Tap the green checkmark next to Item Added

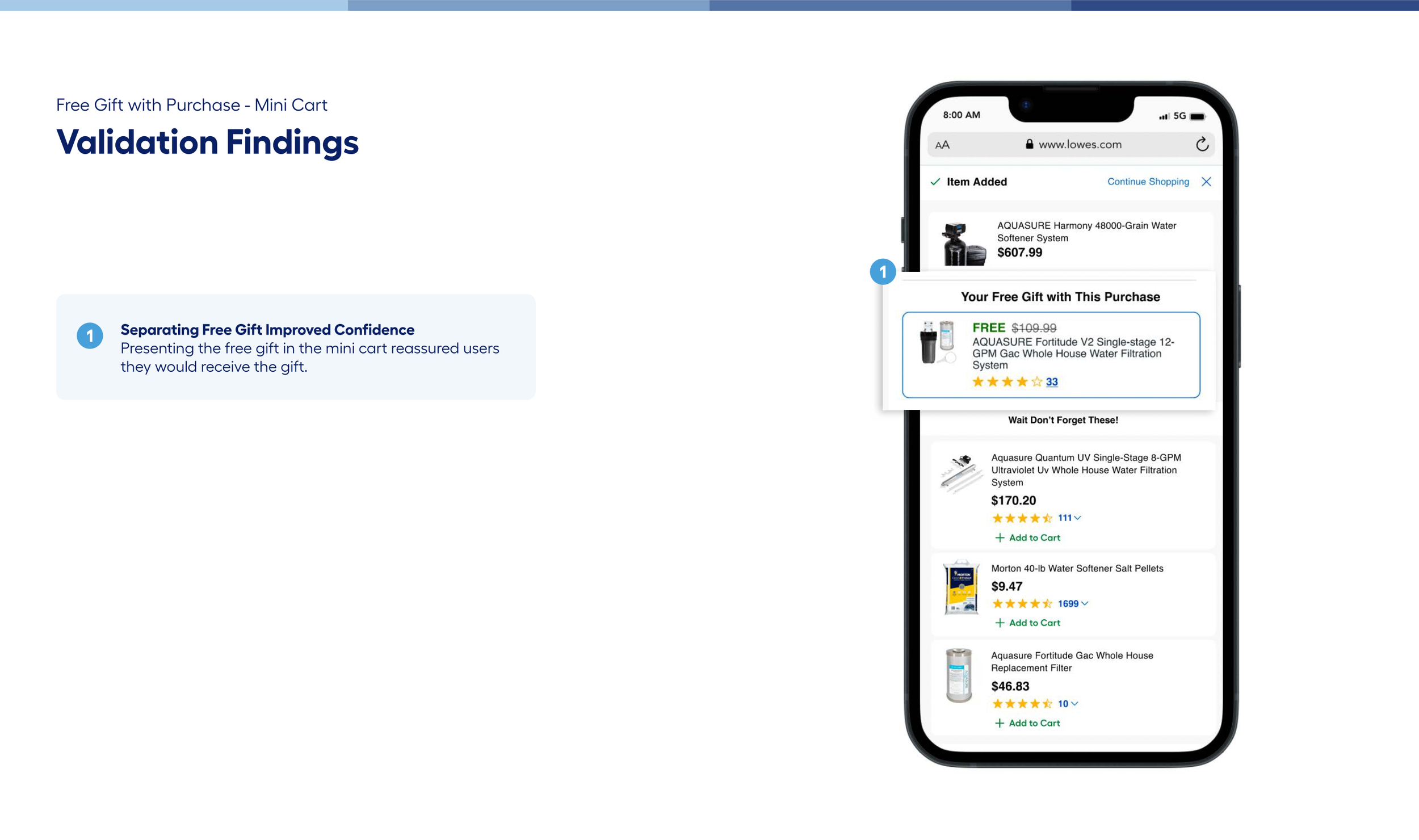coord(935,182)
